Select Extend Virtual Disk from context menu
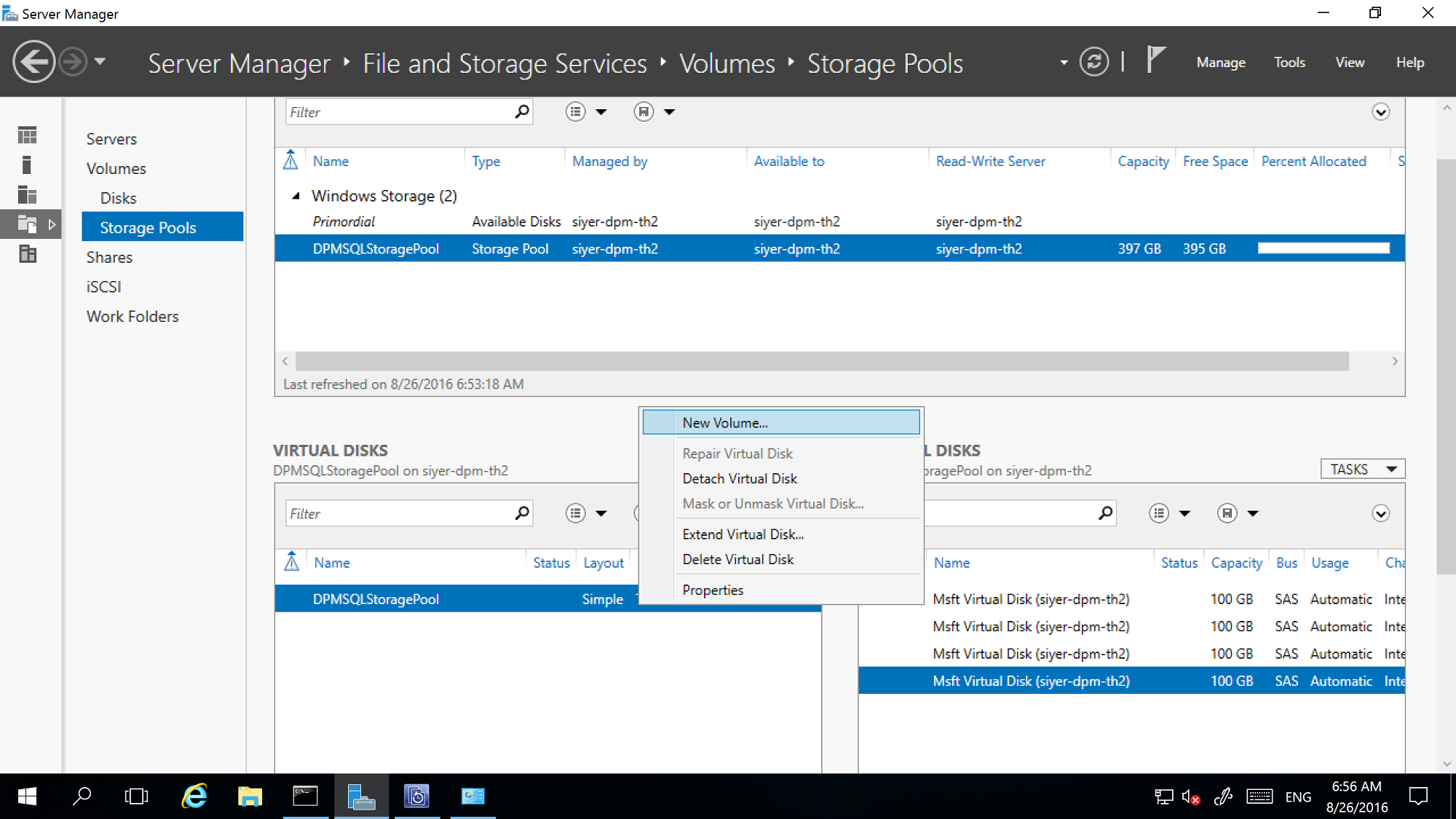This screenshot has width=1456, height=819. click(743, 533)
